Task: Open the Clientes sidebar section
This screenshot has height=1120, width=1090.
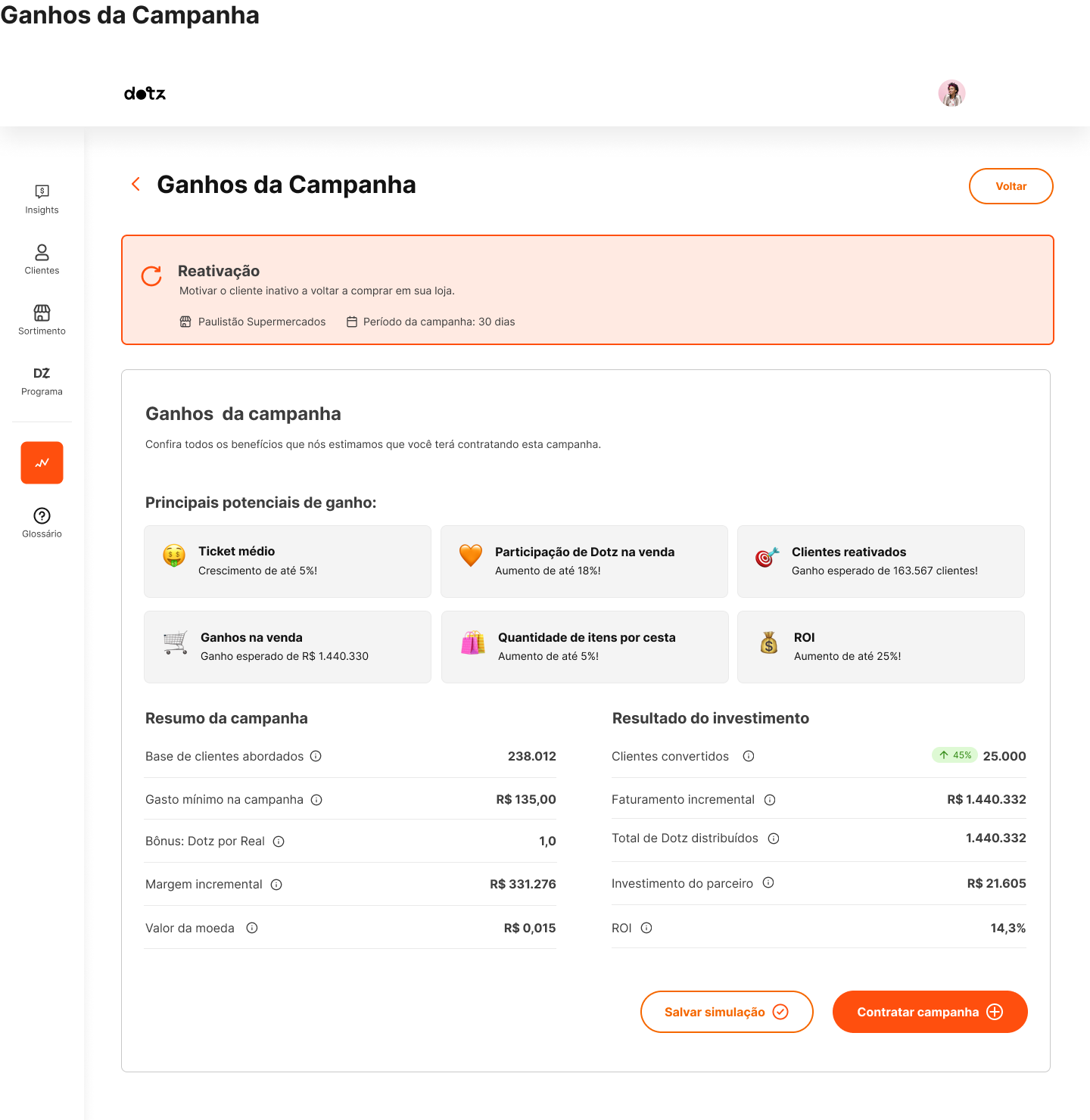Action: (42, 260)
